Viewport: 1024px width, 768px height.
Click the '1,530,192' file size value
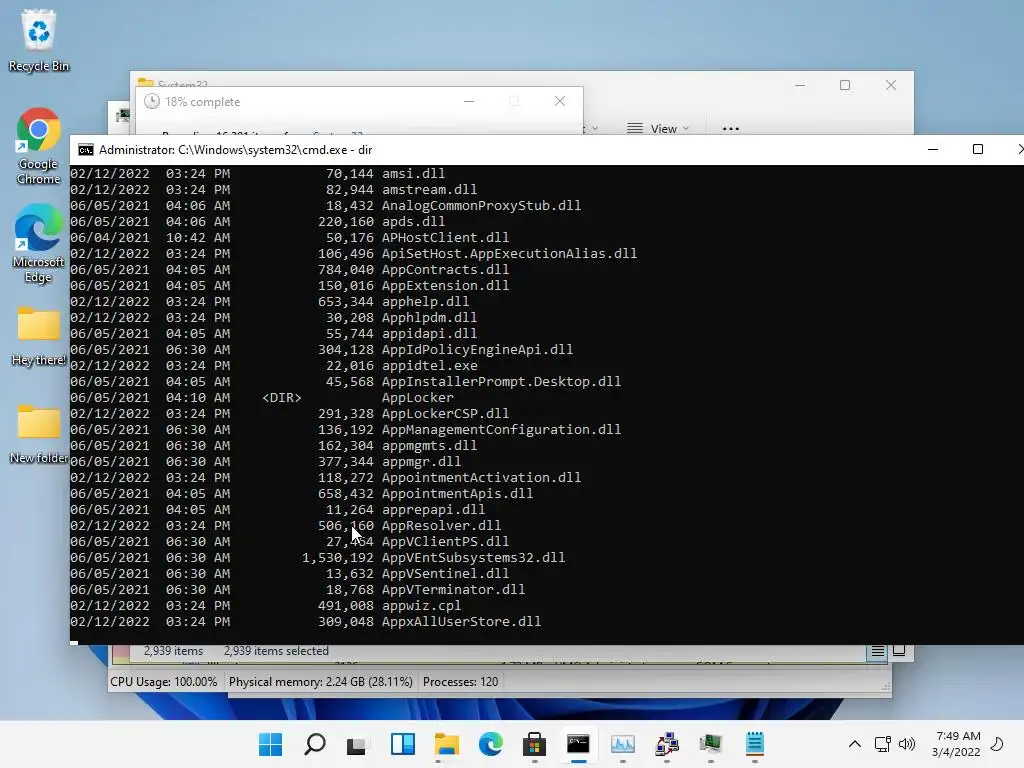pos(338,558)
